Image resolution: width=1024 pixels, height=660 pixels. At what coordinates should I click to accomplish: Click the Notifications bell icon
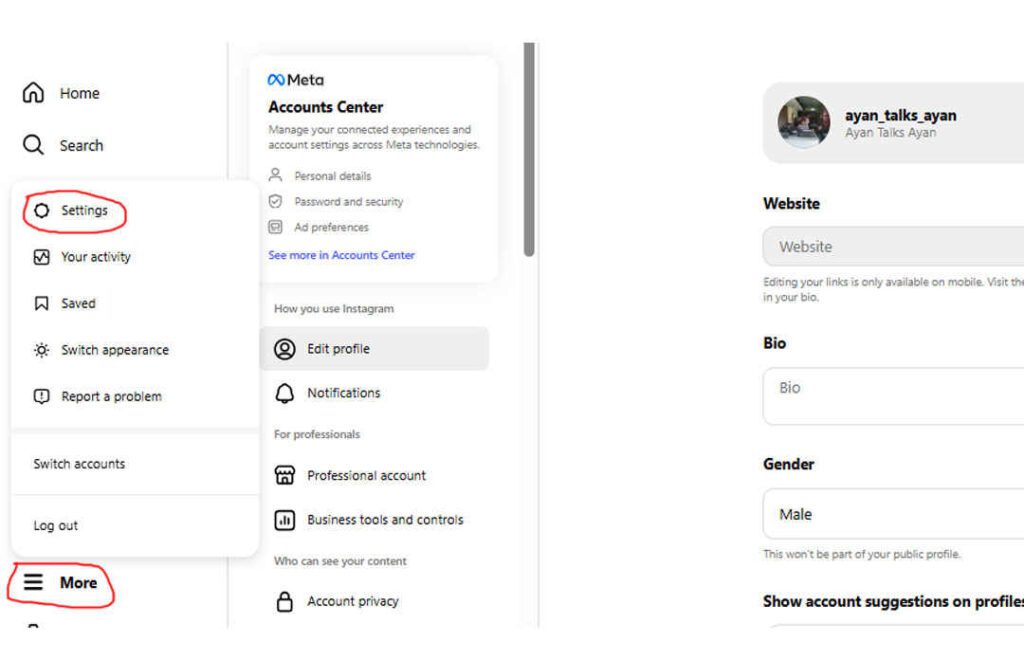(x=285, y=393)
